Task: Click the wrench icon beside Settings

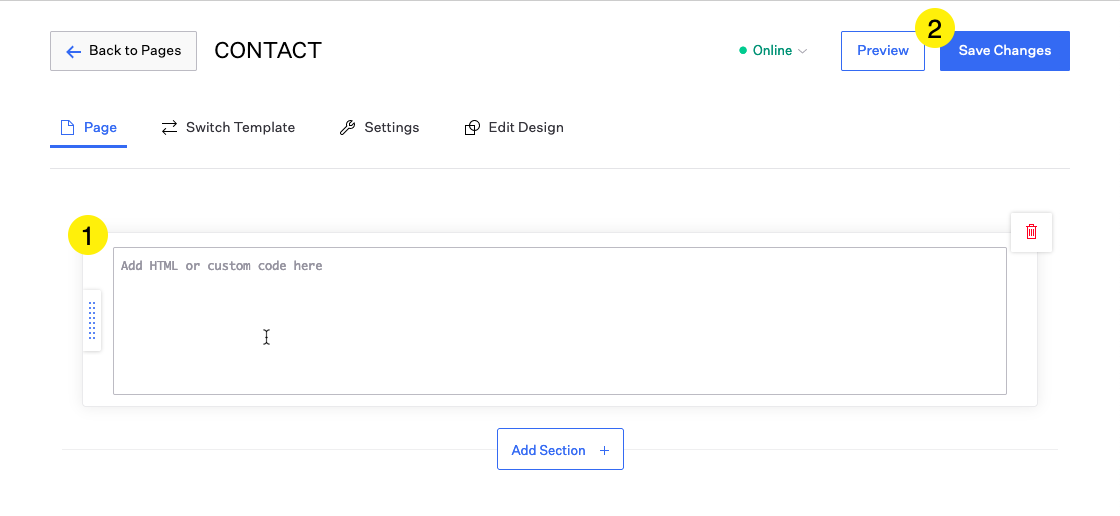Action: [x=347, y=127]
